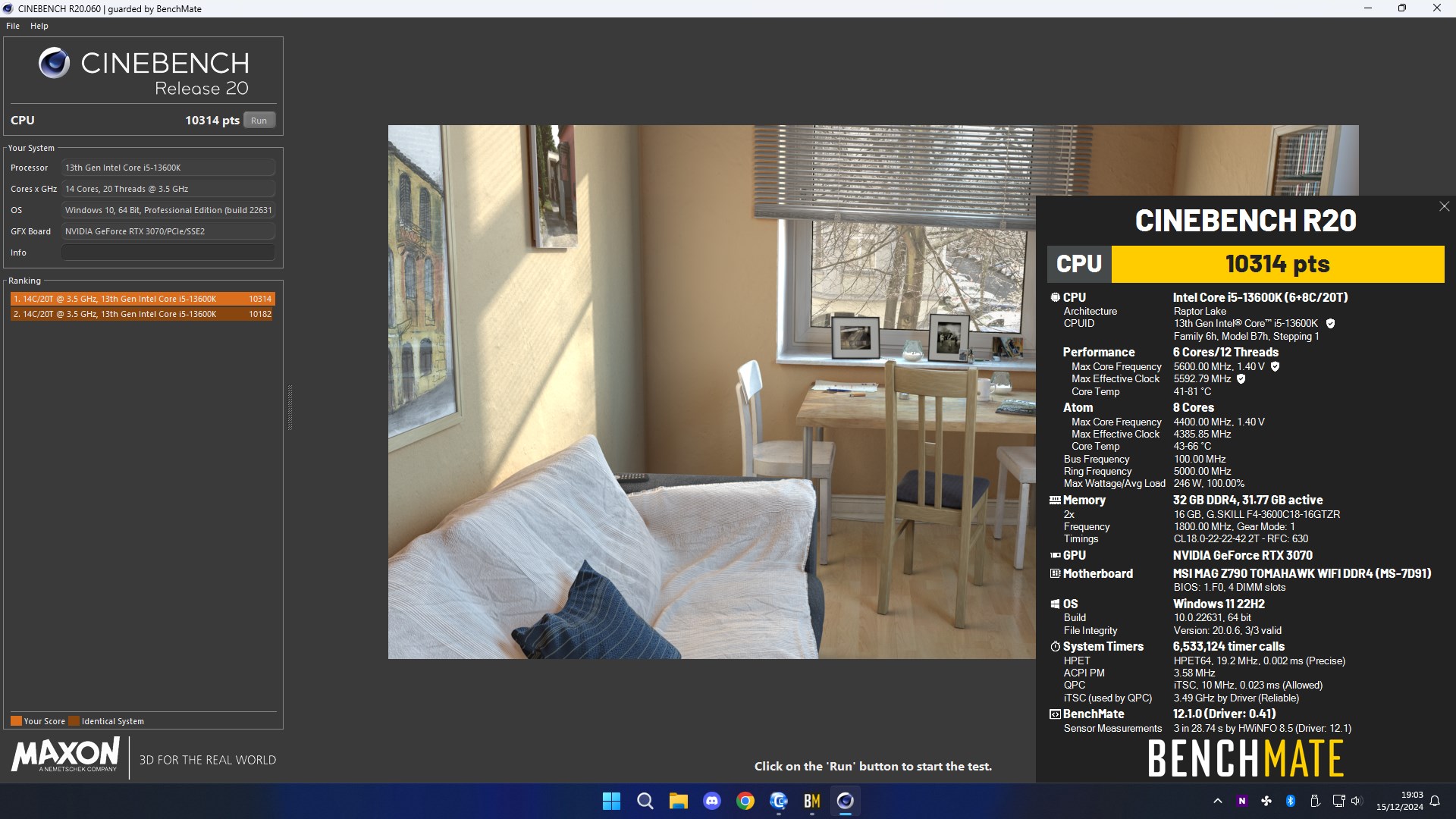
Task: Click the BENCHMATE logo
Action: point(1246,758)
